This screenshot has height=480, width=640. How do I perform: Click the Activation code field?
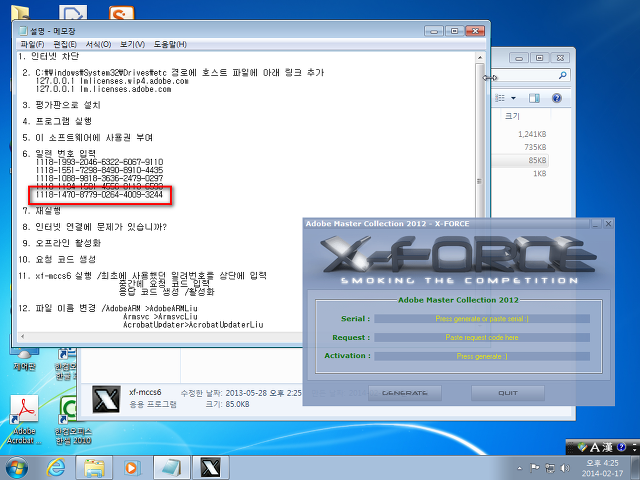482,356
